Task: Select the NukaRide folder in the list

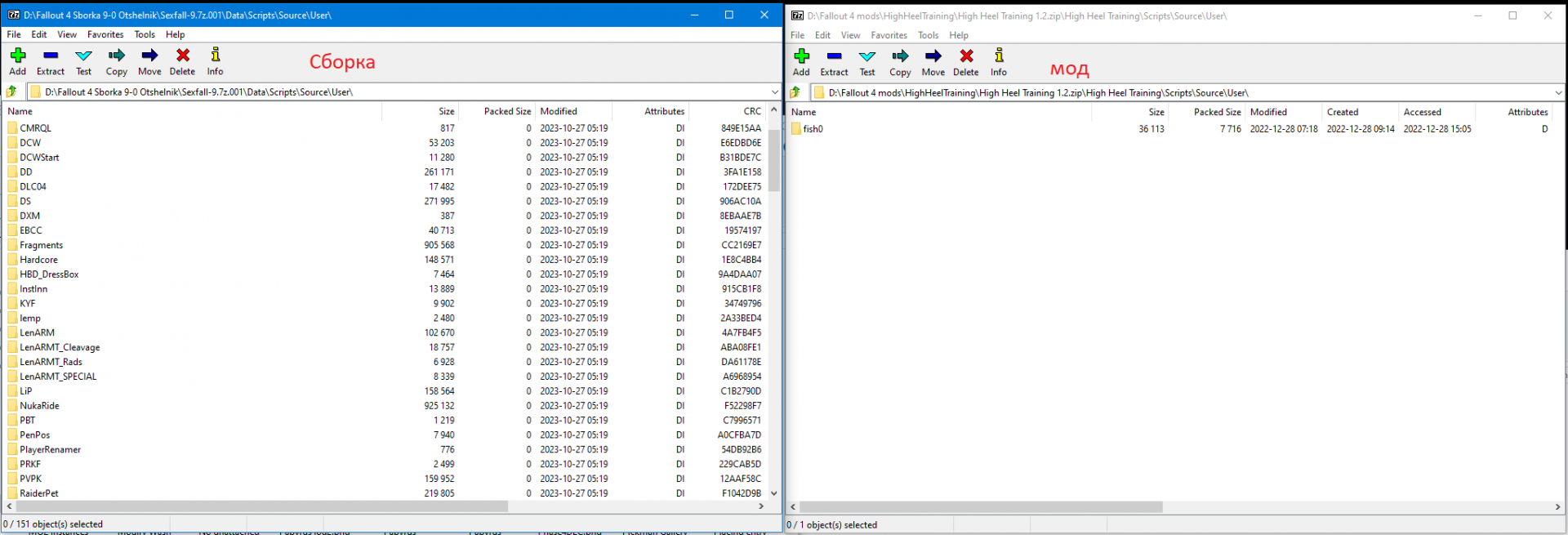Action: click(x=39, y=406)
